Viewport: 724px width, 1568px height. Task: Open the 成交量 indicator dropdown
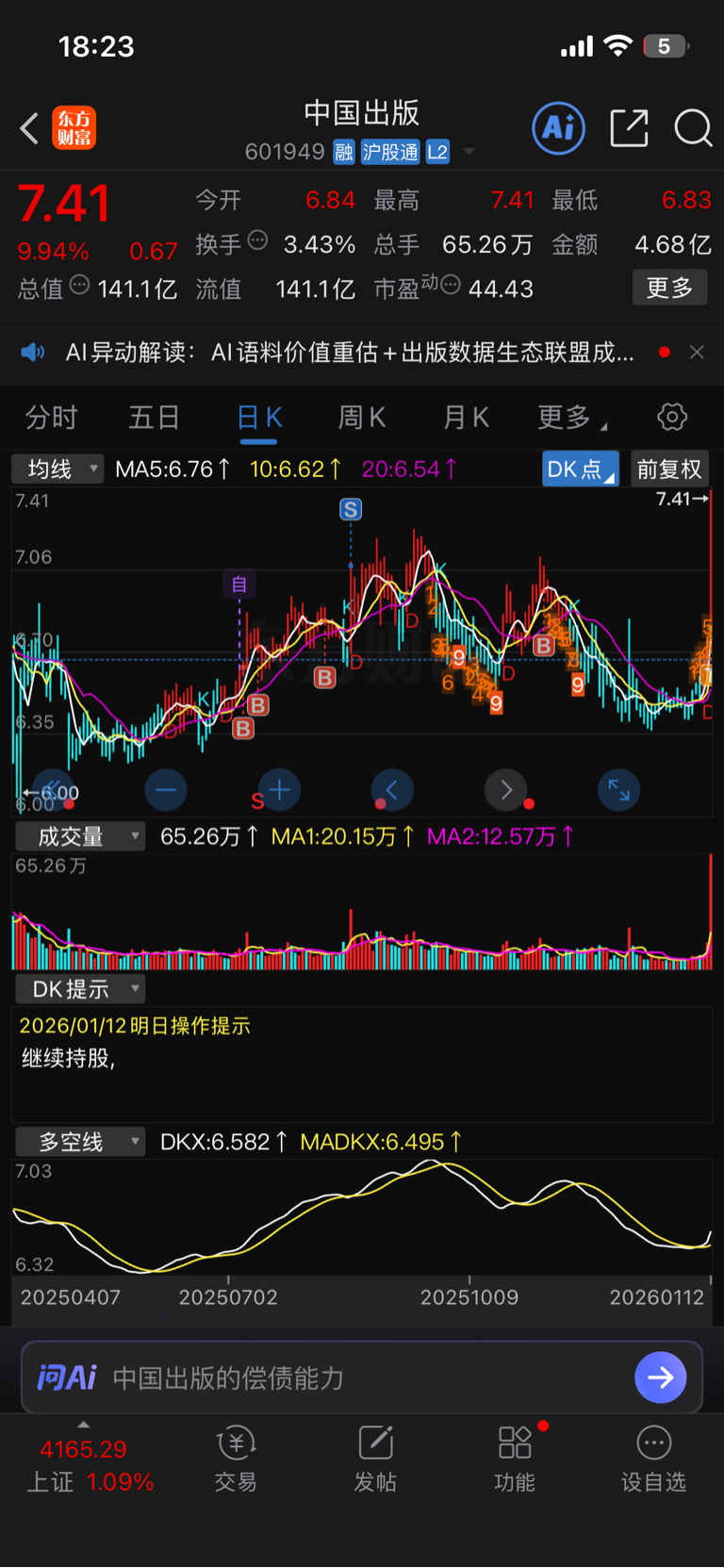pos(81,836)
